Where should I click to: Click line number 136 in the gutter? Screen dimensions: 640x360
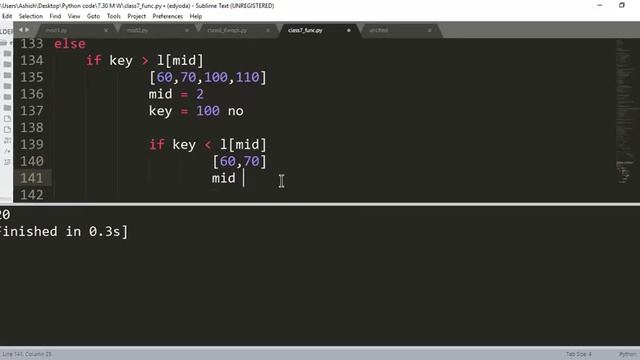click(x=32, y=94)
